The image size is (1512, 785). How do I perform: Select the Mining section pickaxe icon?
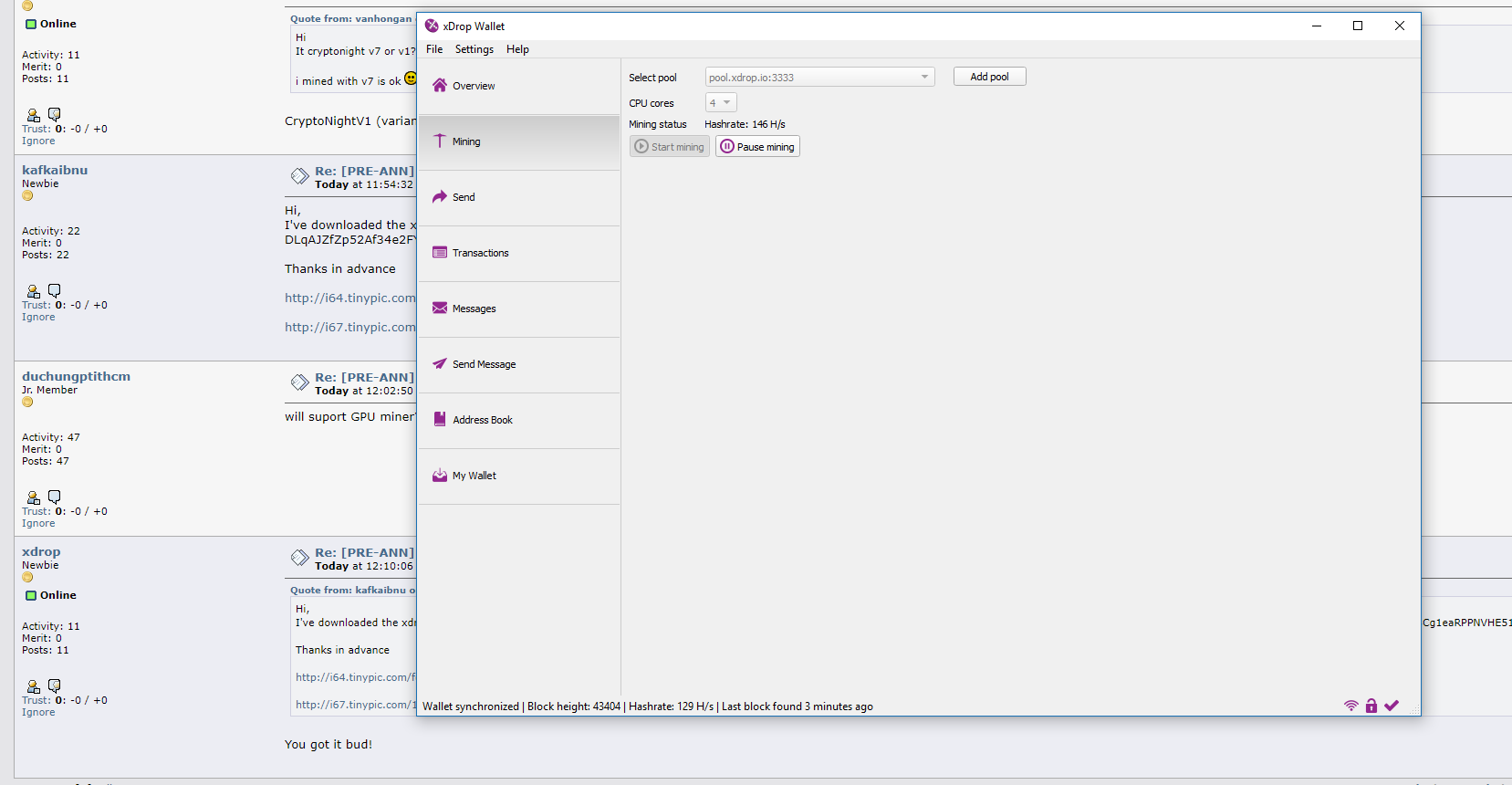click(x=440, y=141)
